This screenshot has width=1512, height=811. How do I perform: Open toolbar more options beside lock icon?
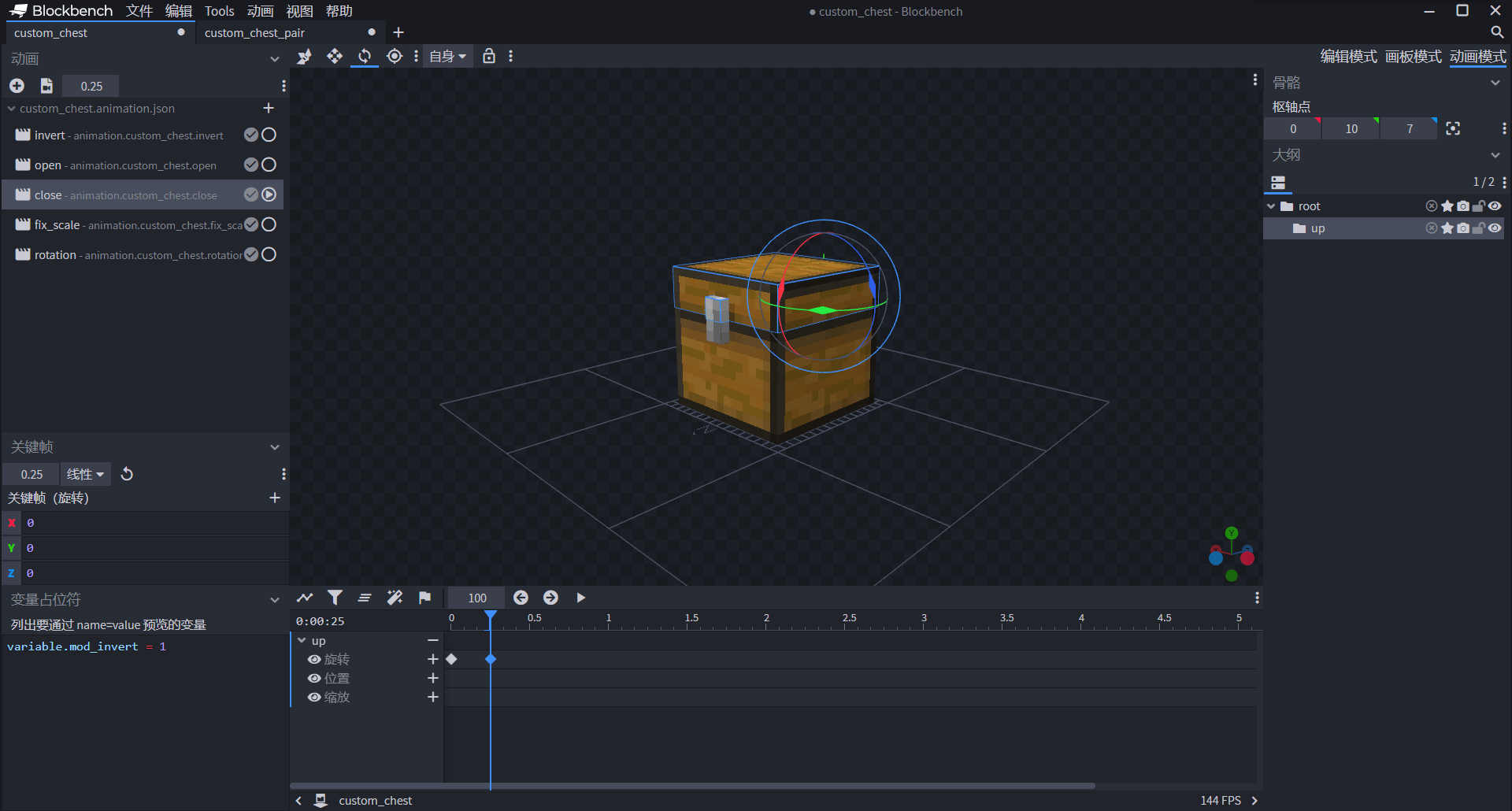[511, 57]
